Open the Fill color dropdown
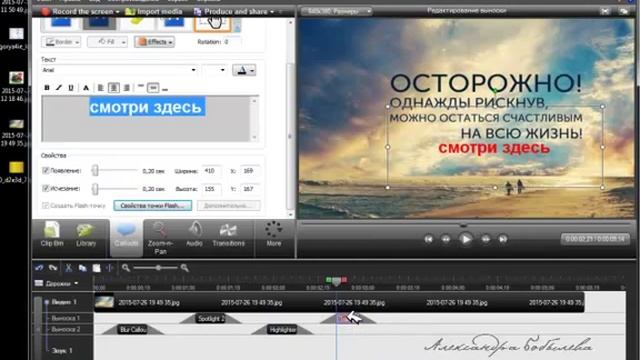Viewport: 640px width, 360px height. pyautogui.click(x=107, y=42)
